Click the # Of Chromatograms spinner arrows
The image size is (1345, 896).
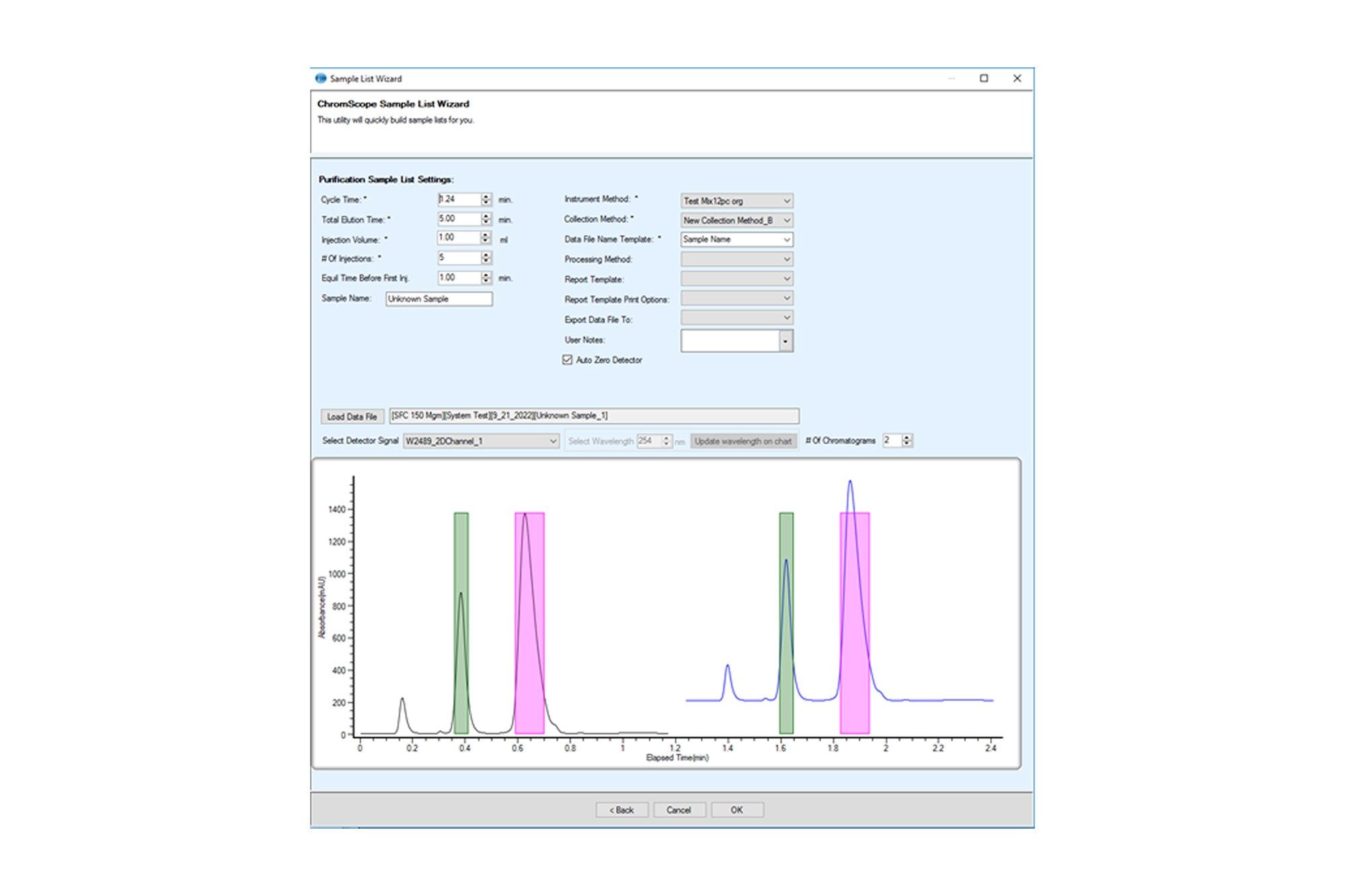(907, 440)
